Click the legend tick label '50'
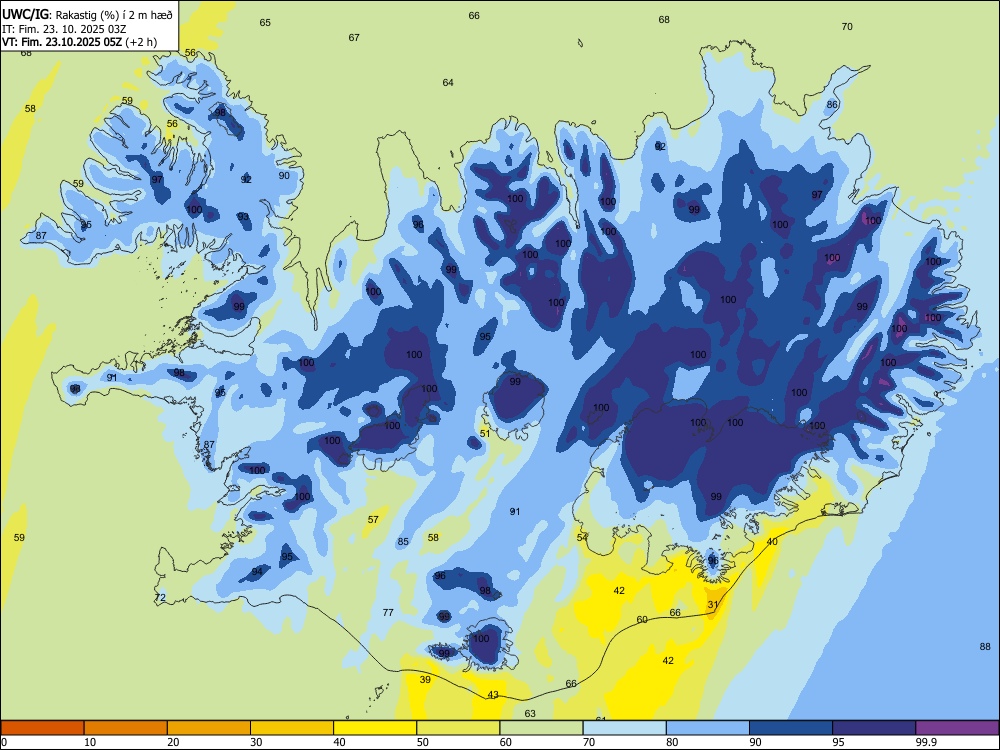Screen dimensions: 1000x750 click(423, 742)
